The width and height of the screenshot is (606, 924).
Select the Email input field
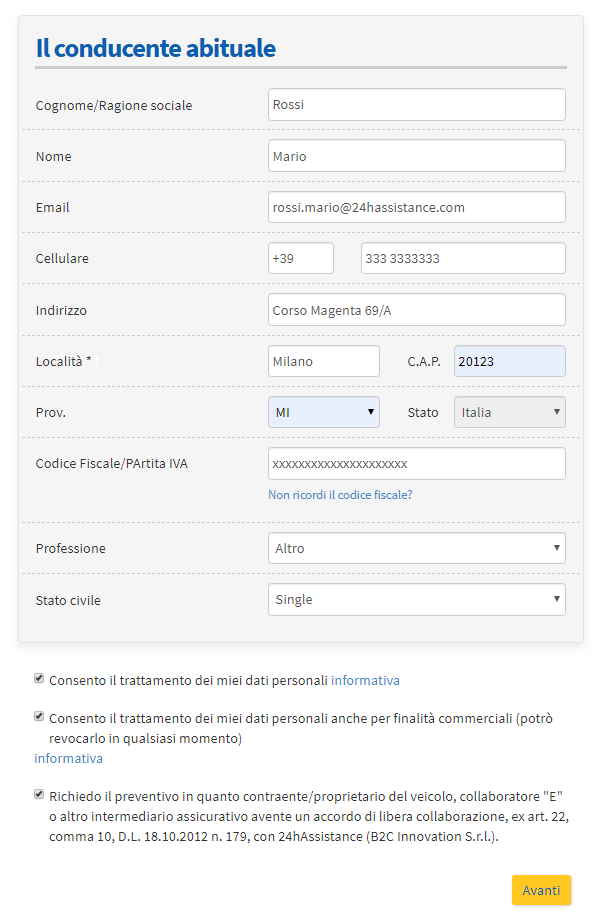click(x=416, y=207)
